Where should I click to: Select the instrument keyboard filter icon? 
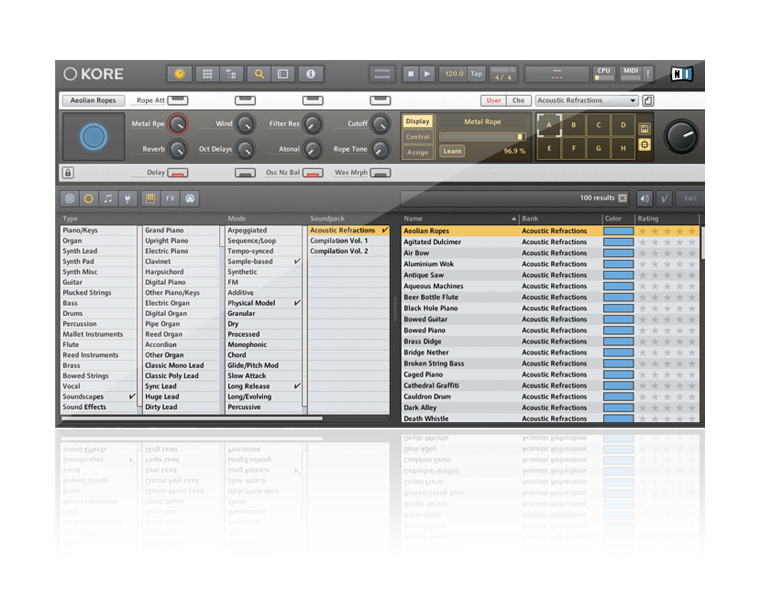click(x=150, y=198)
